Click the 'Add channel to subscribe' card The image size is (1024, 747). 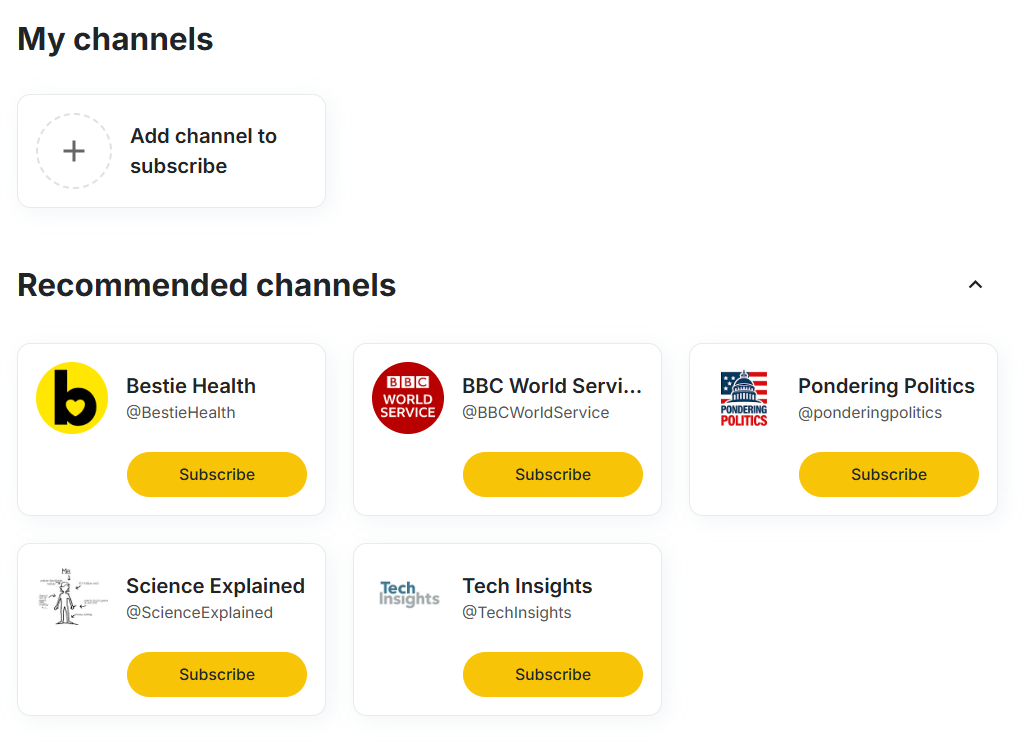point(171,150)
